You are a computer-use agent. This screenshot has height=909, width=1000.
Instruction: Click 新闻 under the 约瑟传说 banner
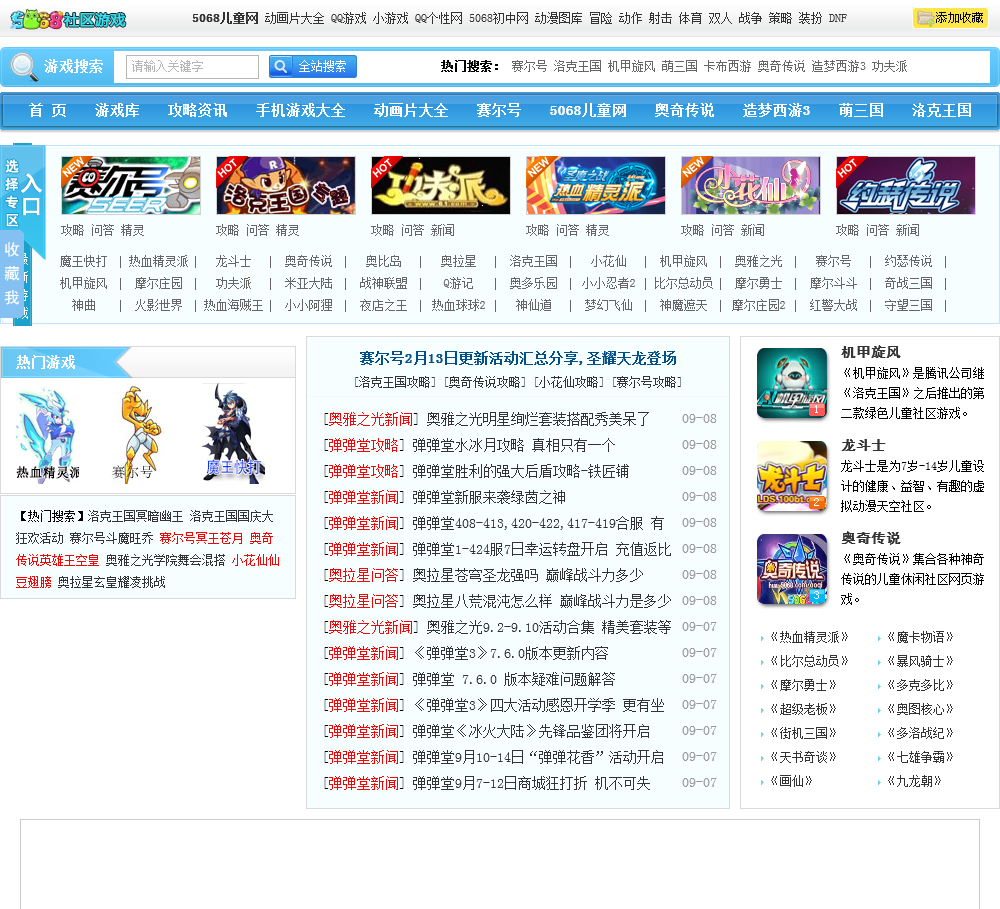click(x=908, y=230)
